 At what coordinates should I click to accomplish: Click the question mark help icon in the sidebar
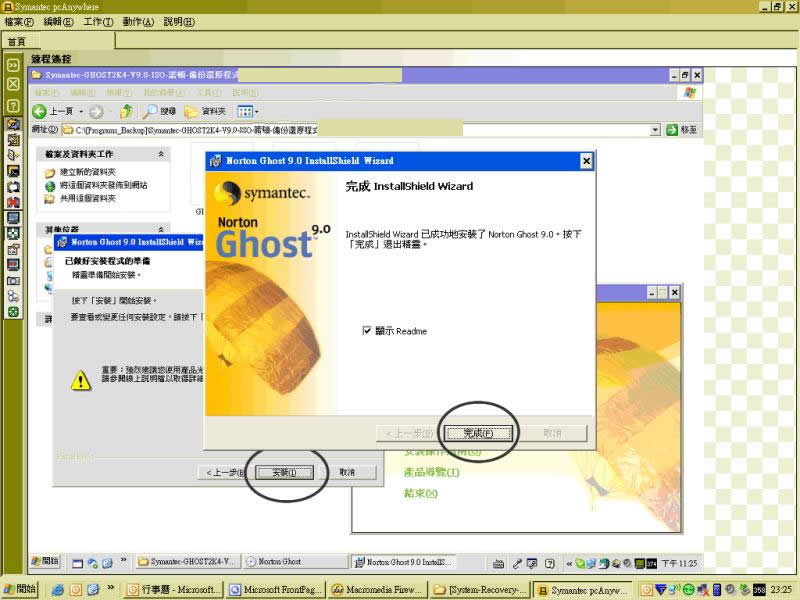click(x=13, y=106)
